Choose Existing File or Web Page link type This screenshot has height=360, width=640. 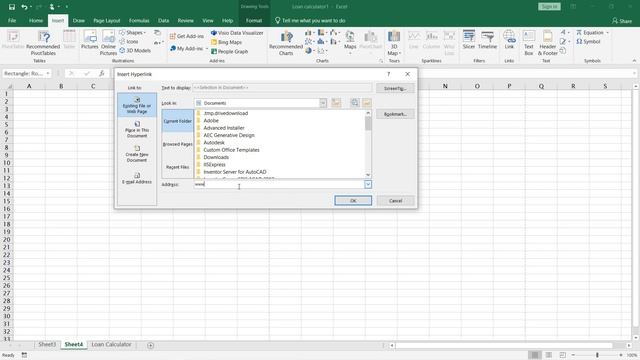137,105
